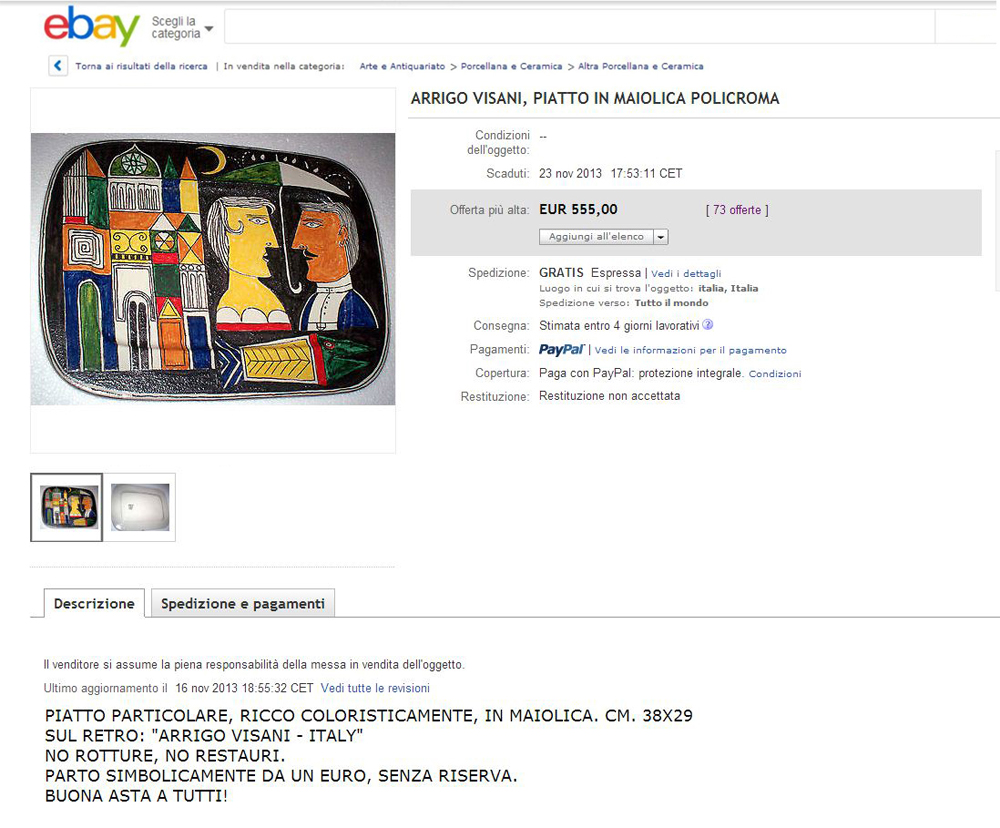Click the back arrow icon
This screenshot has height=828, width=1000.
[58, 66]
